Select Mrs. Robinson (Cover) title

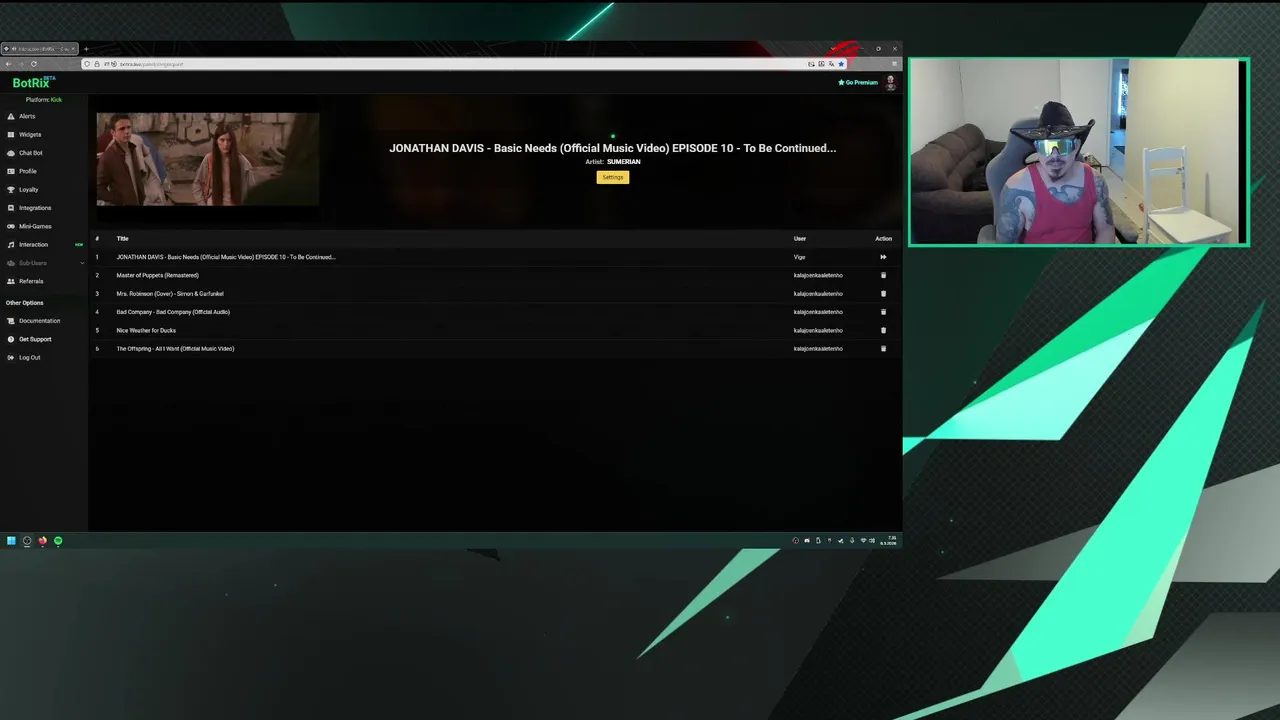pos(170,293)
